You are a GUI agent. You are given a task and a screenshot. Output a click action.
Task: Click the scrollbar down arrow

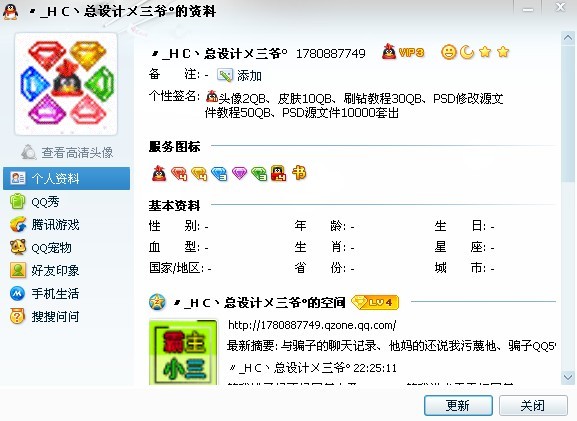(568, 377)
